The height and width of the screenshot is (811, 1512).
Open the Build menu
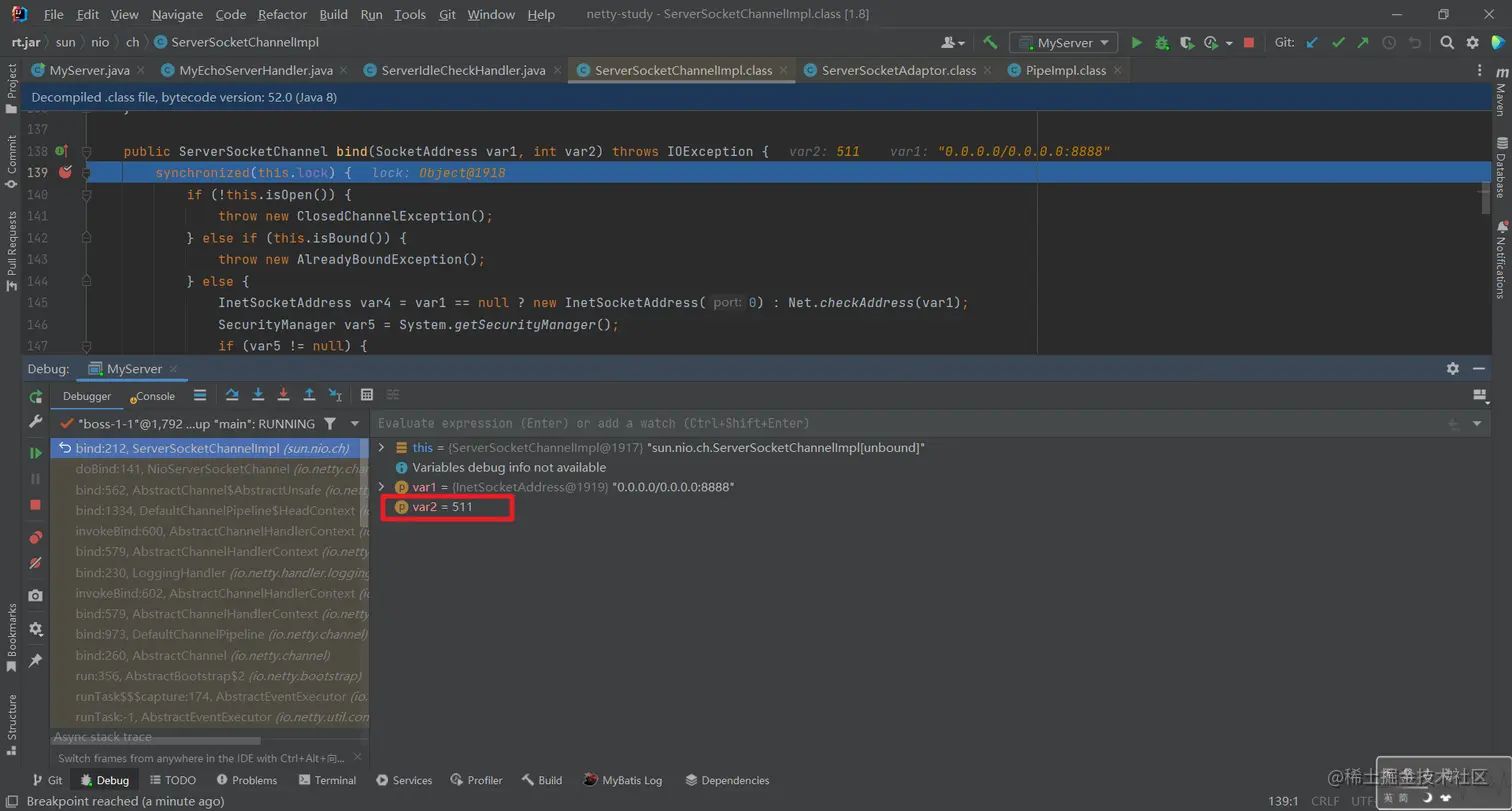coord(334,15)
